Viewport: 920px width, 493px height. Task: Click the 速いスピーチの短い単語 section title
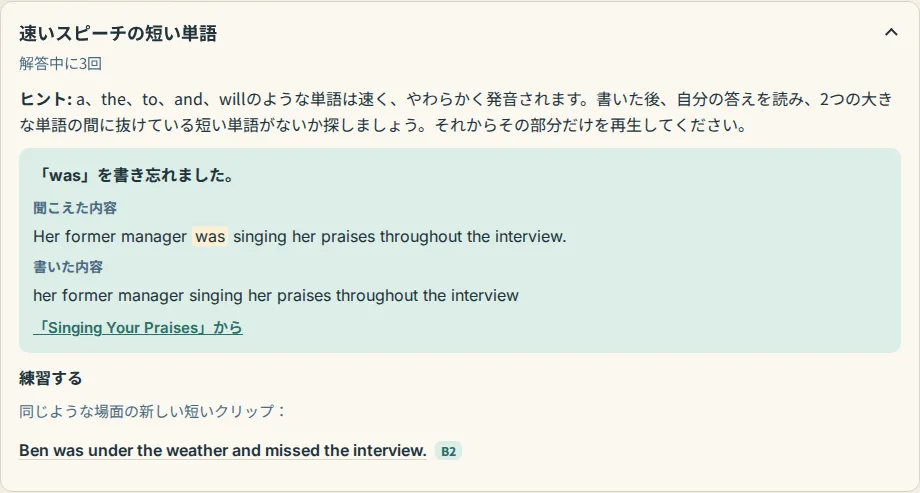118,33
